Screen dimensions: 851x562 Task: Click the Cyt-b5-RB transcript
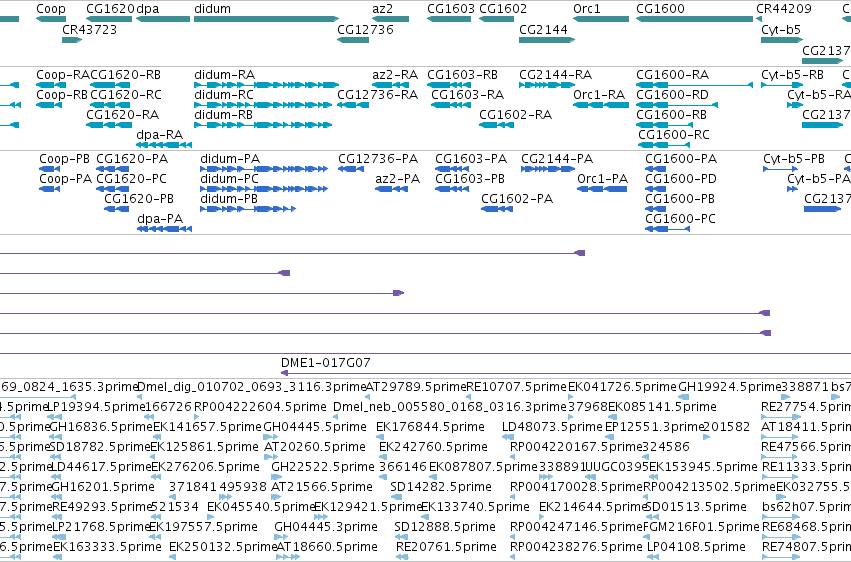click(x=782, y=85)
